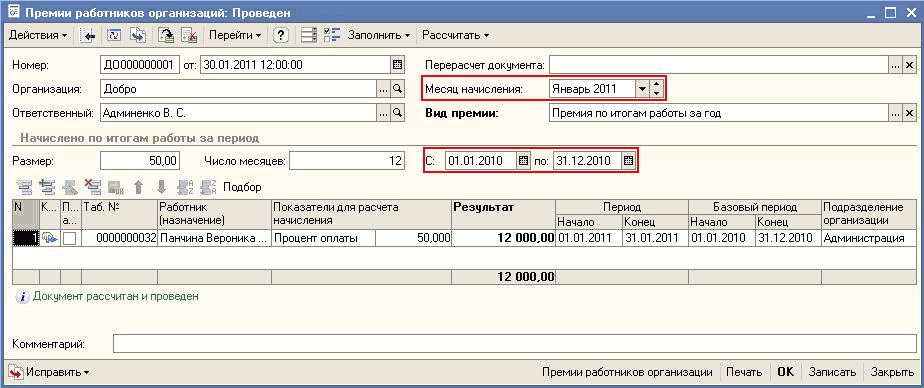Screen dimensions: 924x388
Task: Click the OK button
Action: pyautogui.click(x=786, y=372)
